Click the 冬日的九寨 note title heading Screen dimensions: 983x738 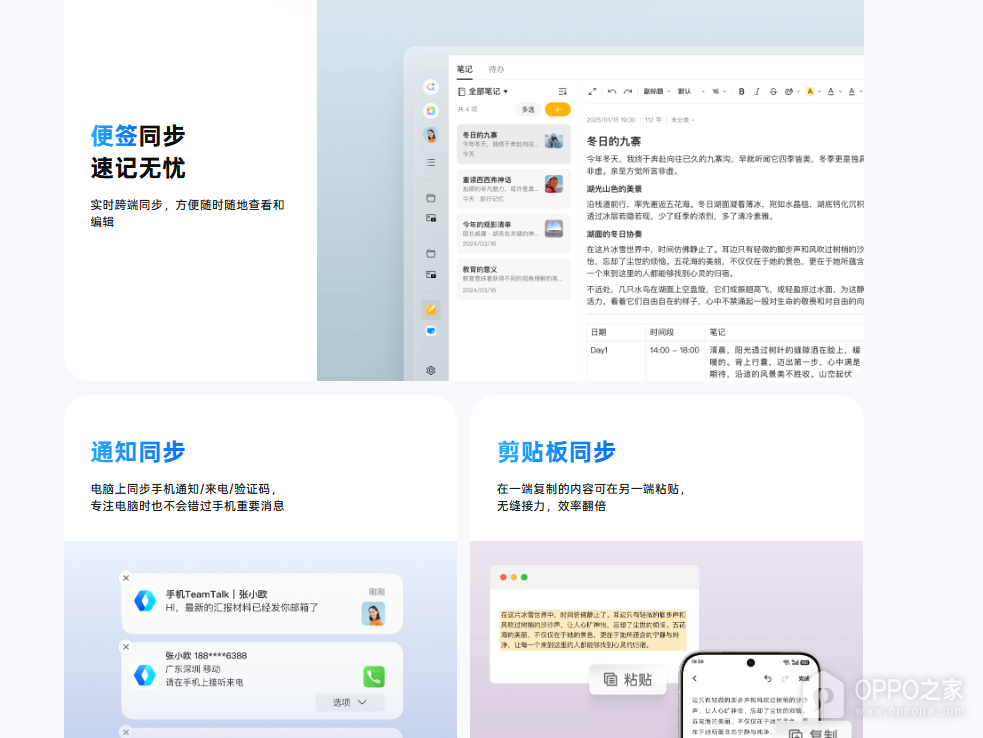tap(614, 141)
